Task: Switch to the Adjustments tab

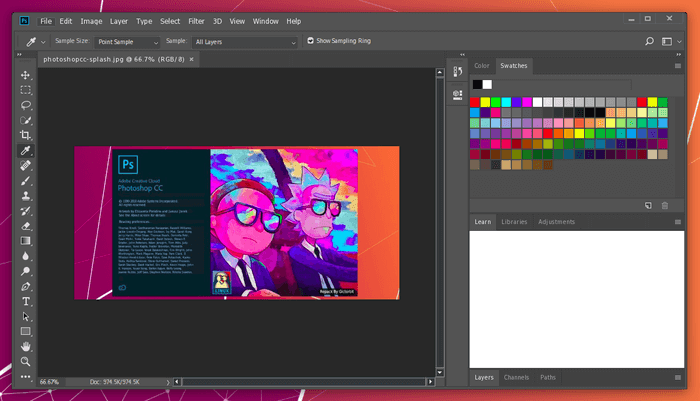Action: pyautogui.click(x=556, y=222)
